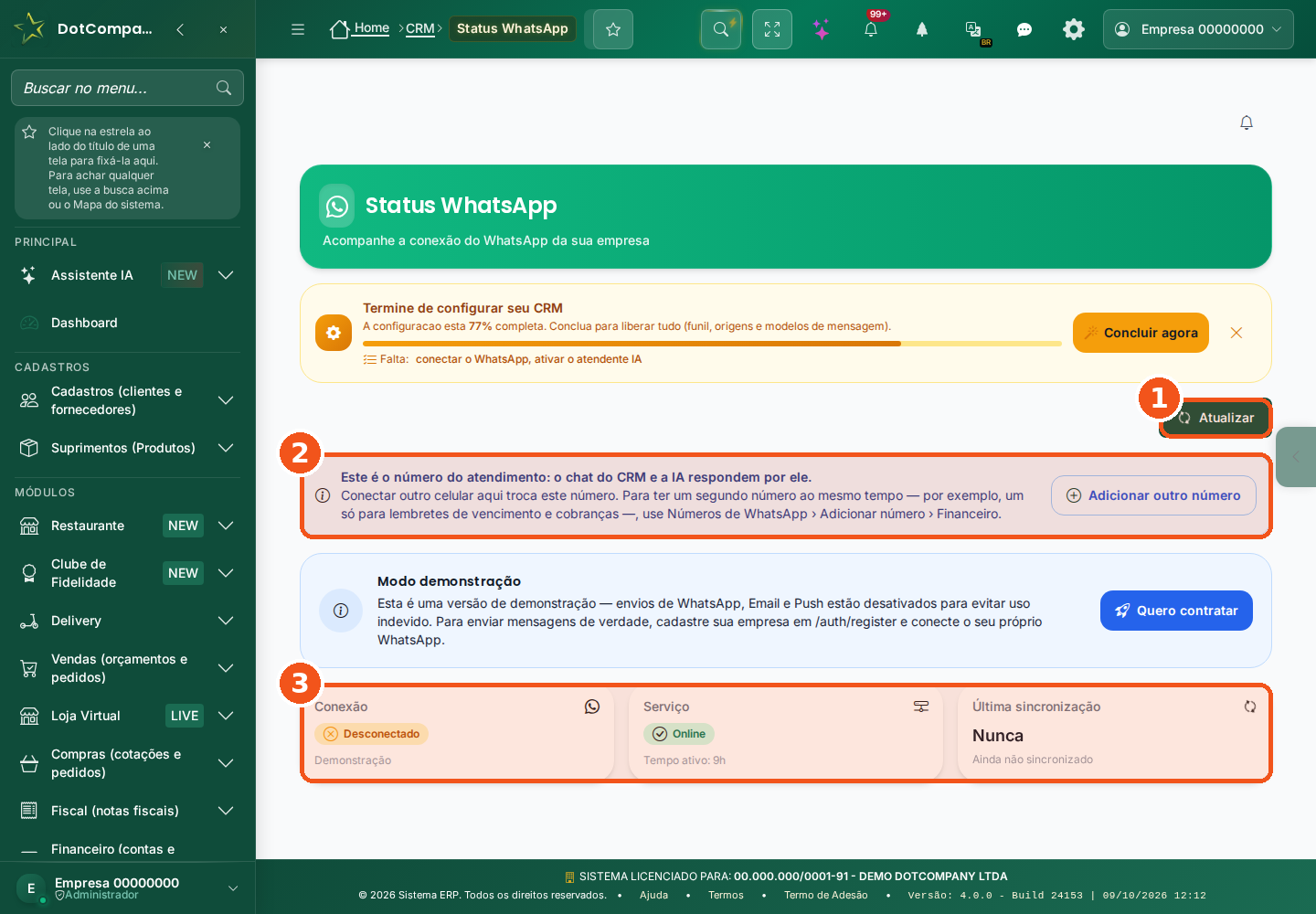Screen dimensions: 1316x914
Task: Open notifications bell with 99+ badge
Action: pos(871,29)
